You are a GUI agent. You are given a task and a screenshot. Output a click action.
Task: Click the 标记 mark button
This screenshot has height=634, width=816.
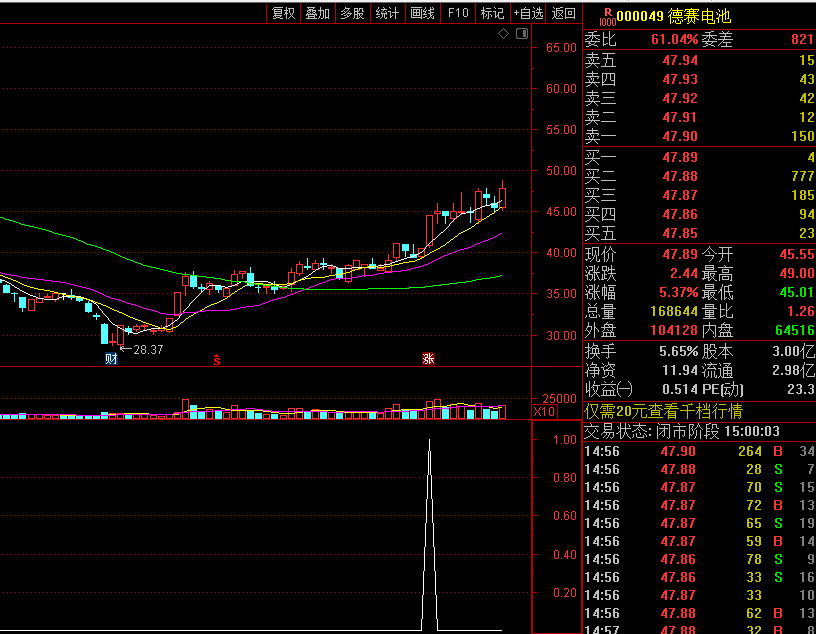[x=492, y=13]
